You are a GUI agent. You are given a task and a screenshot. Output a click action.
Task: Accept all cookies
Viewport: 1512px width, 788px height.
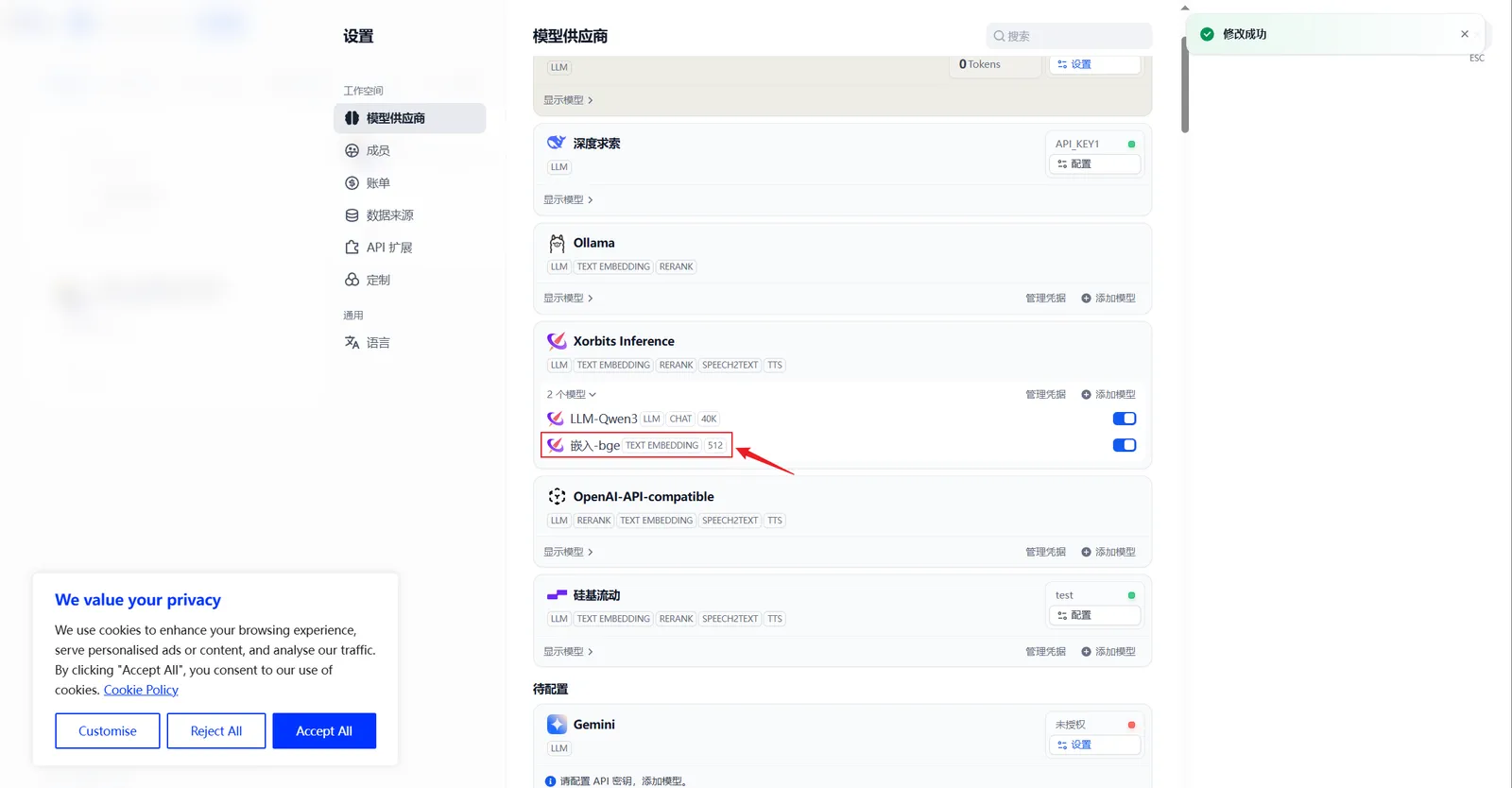(x=324, y=731)
